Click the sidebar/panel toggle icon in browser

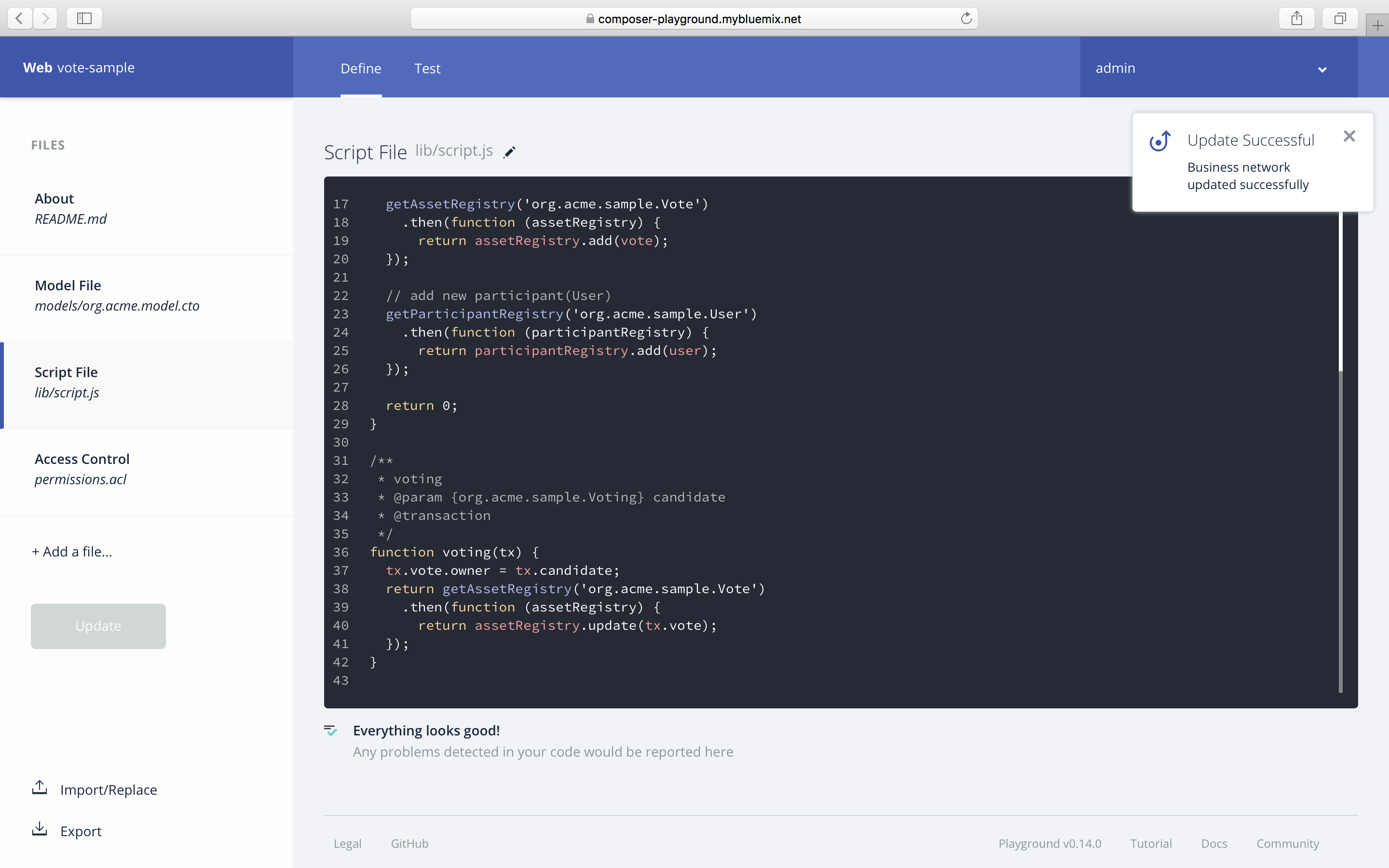pyautogui.click(x=84, y=18)
